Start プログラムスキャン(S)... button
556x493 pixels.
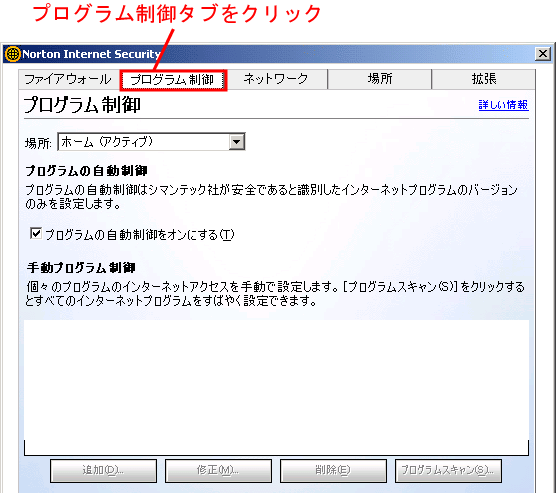tap(448, 471)
